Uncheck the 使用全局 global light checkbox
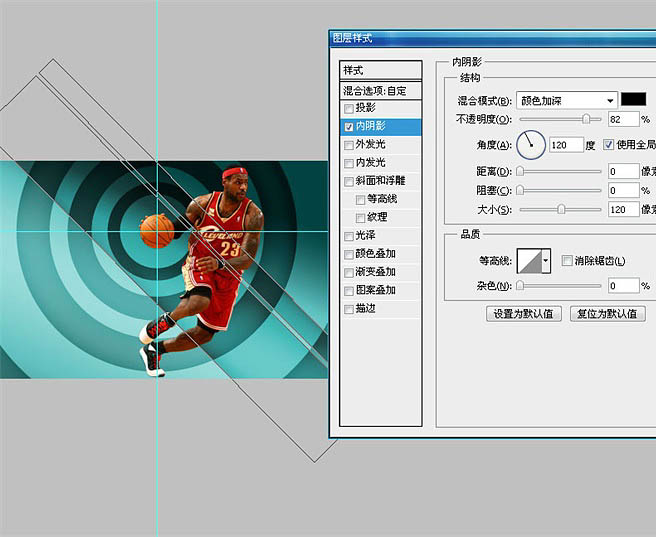The height and width of the screenshot is (537, 656). 608,145
